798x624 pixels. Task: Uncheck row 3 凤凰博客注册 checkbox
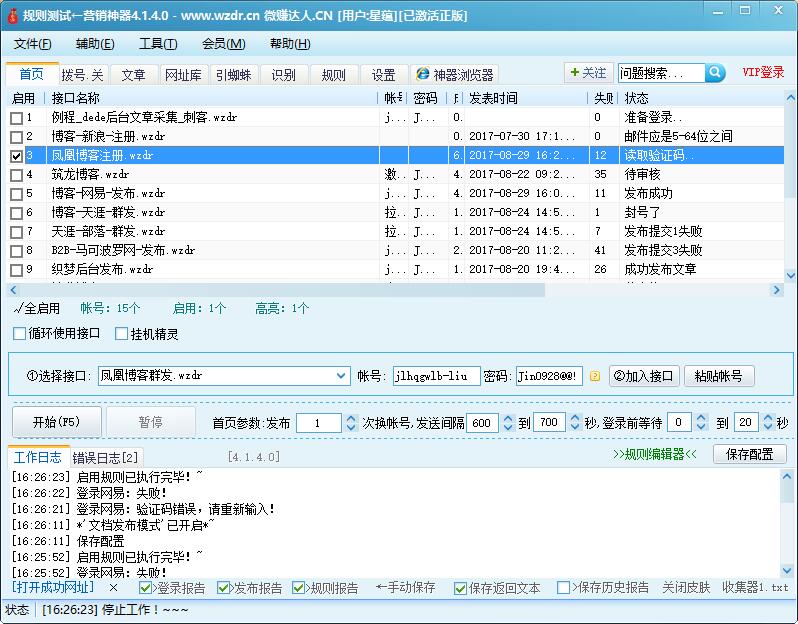pos(16,156)
